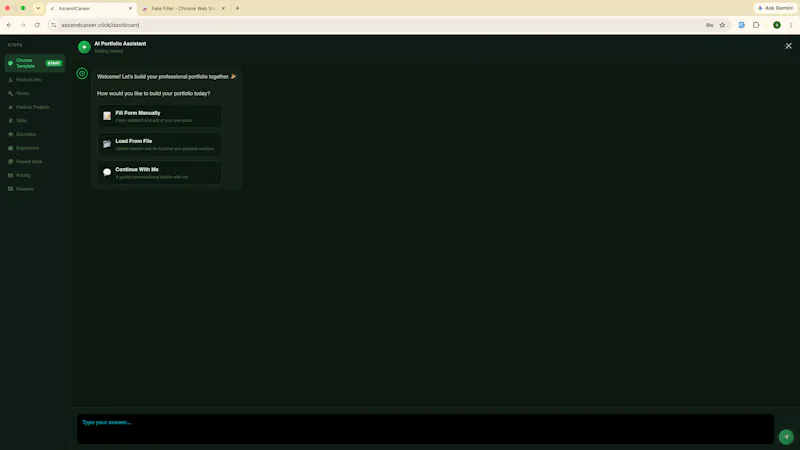Image resolution: width=800 pixels, height=450 pixels.
Task: Open Chrome three-dot menu
Action: click(x=791, y=25)
